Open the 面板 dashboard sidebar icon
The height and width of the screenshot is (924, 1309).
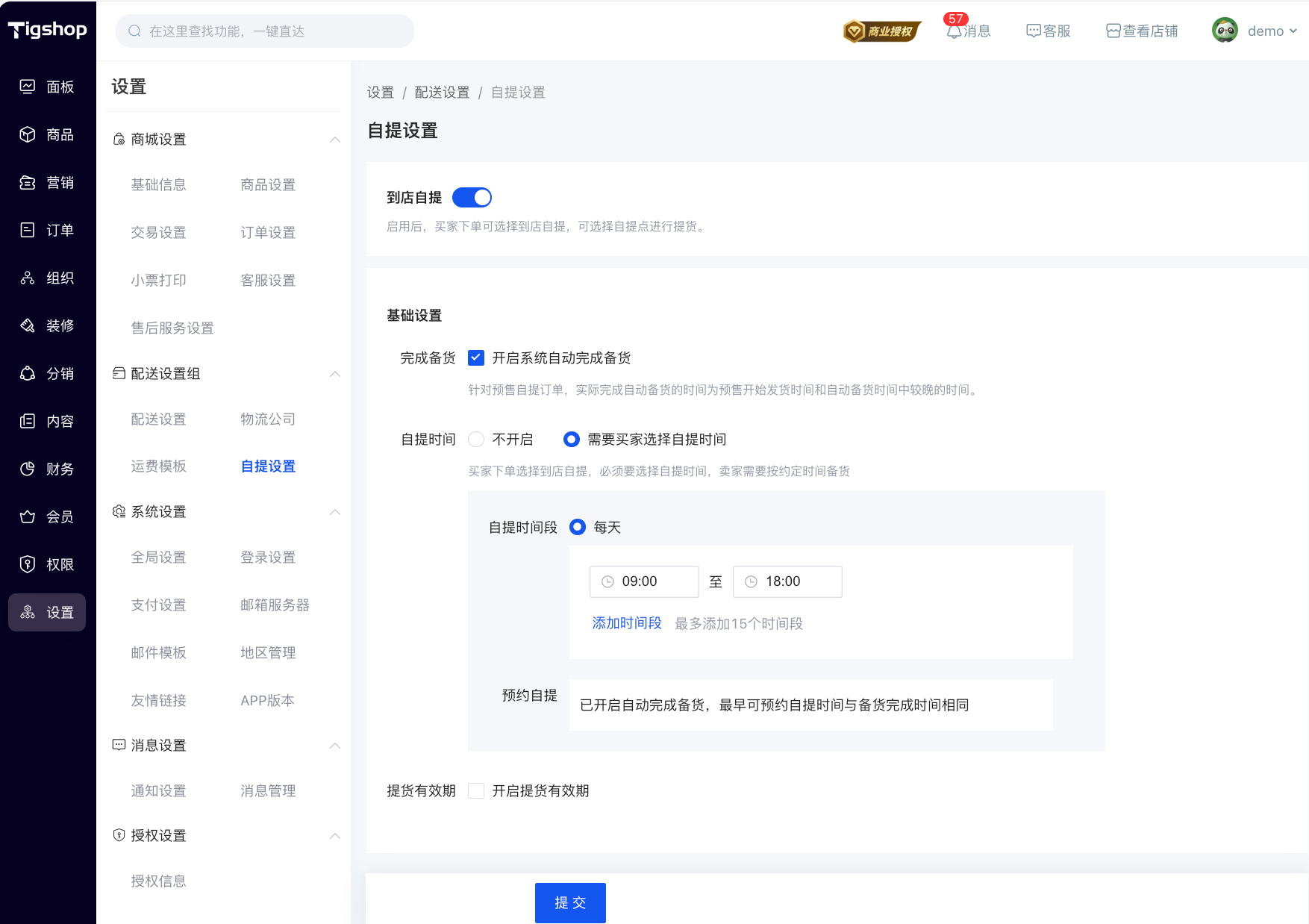(x=28, y=87)
